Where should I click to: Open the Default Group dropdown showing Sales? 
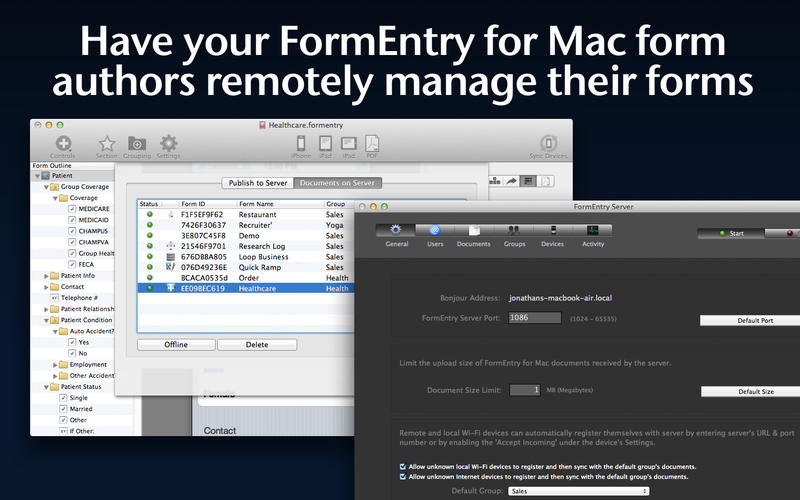point(579,491)
